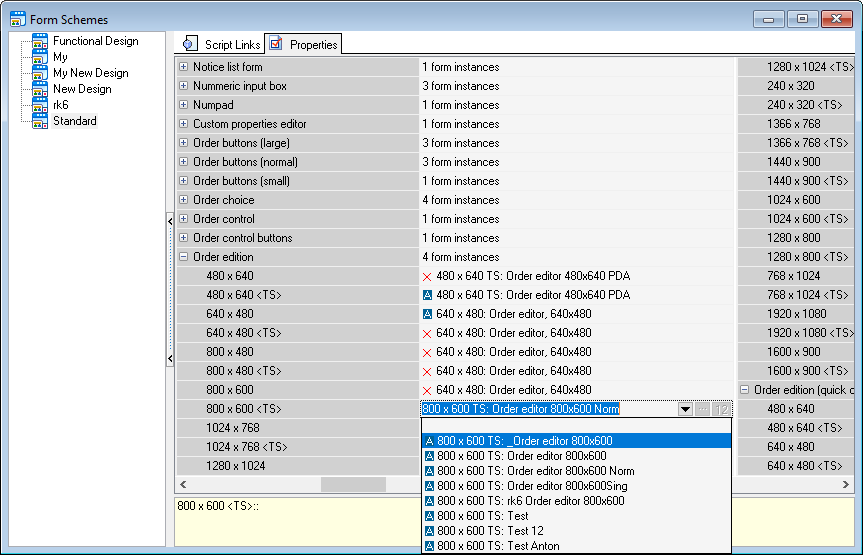The image size is (863, 555).
Task: Select the My scheme icon in tree
Action: [40, 57]
